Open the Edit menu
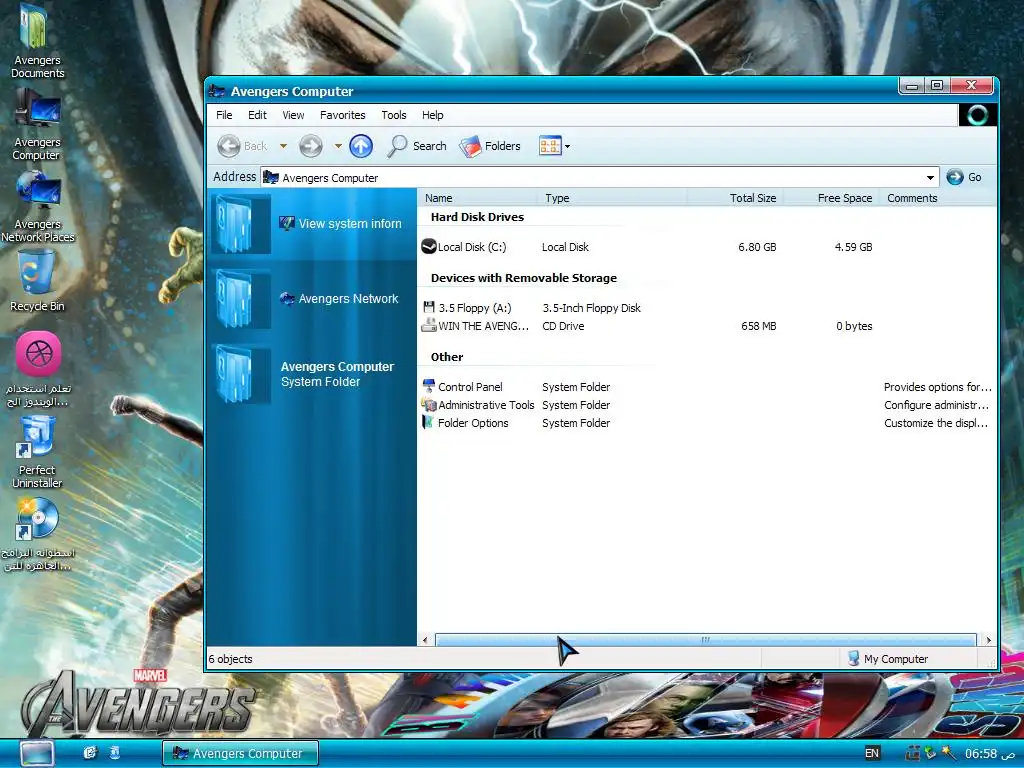The width and height of the screenshot is (1024, 768). tap(257, 115)
